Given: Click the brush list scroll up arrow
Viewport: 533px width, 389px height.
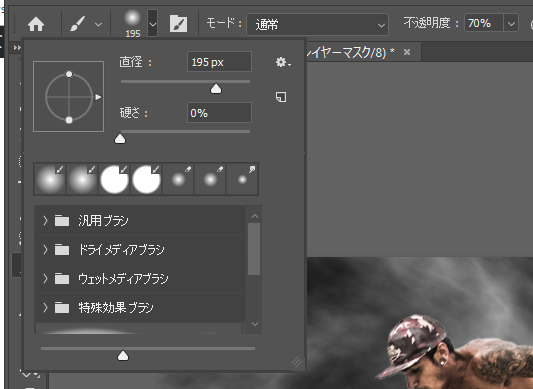Looking at the screenshot, I should (254, 216).
